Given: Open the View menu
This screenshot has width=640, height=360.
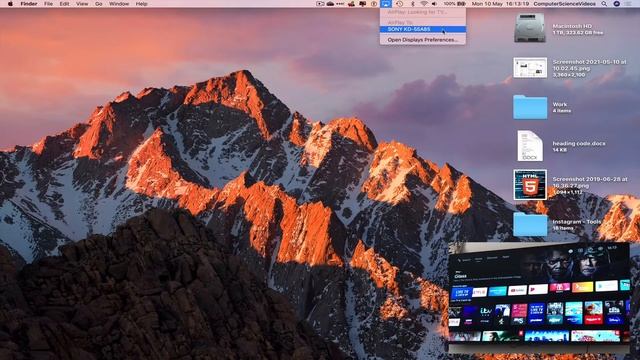Looking at the screenshot, I should point(82,4).
